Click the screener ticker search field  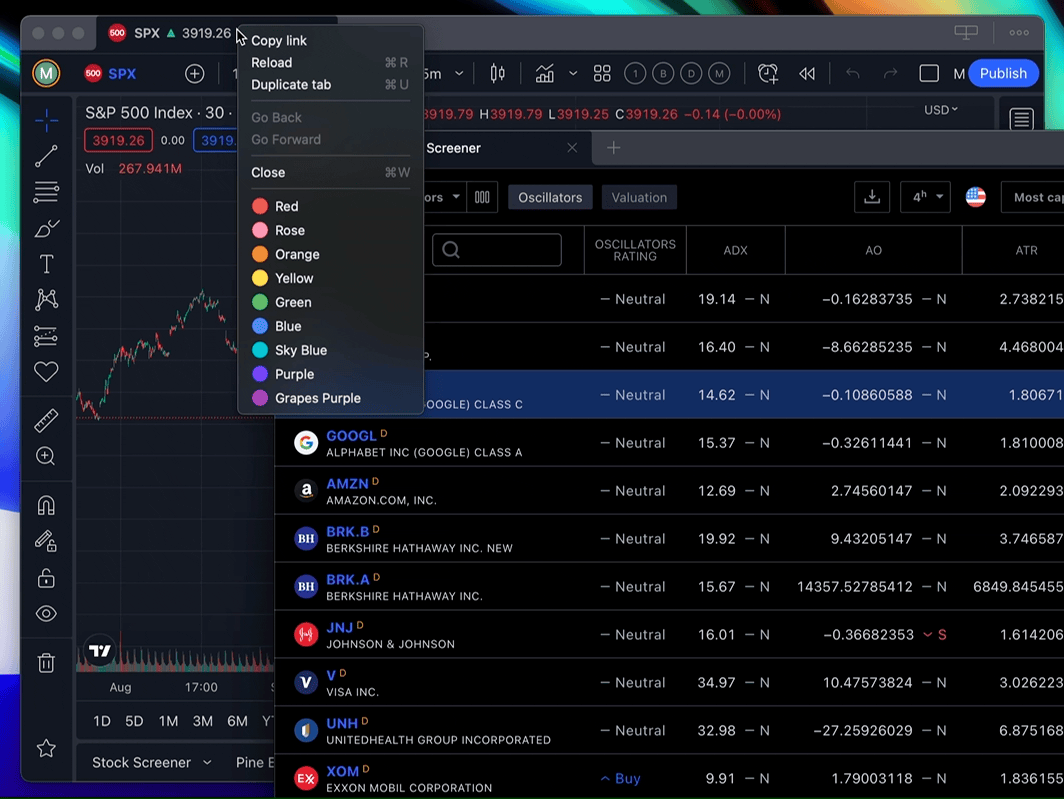497,250
